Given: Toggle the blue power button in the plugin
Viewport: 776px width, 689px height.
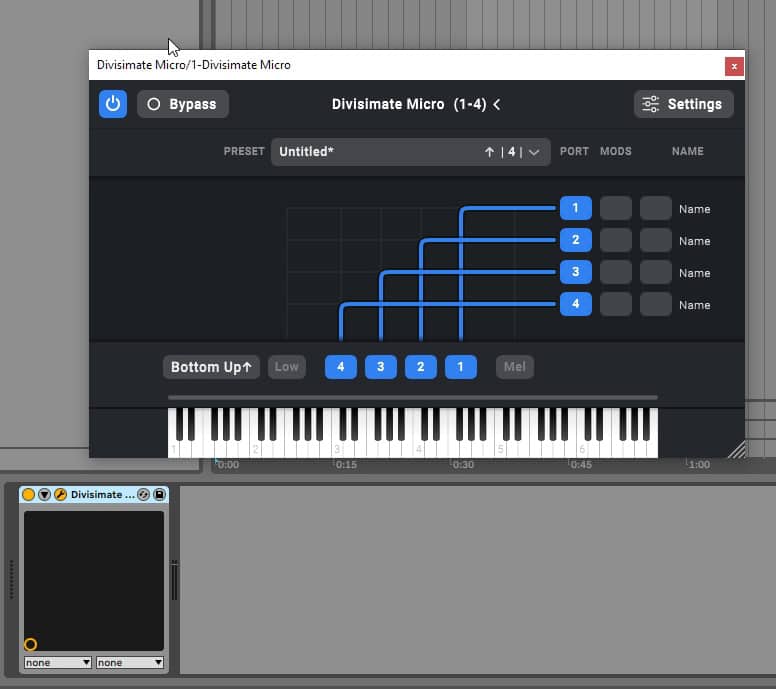Looking at the screenshot, I should 113,104.
